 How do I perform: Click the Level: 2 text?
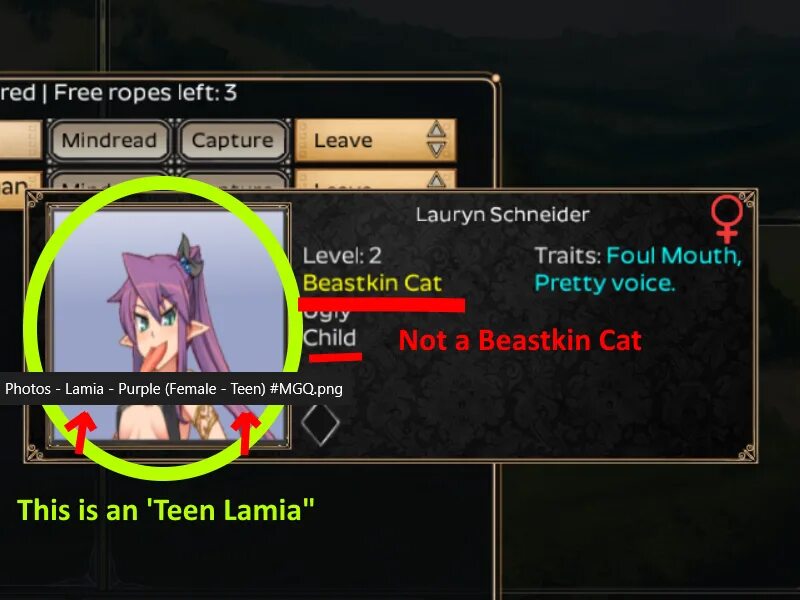(x=342, y=256)
